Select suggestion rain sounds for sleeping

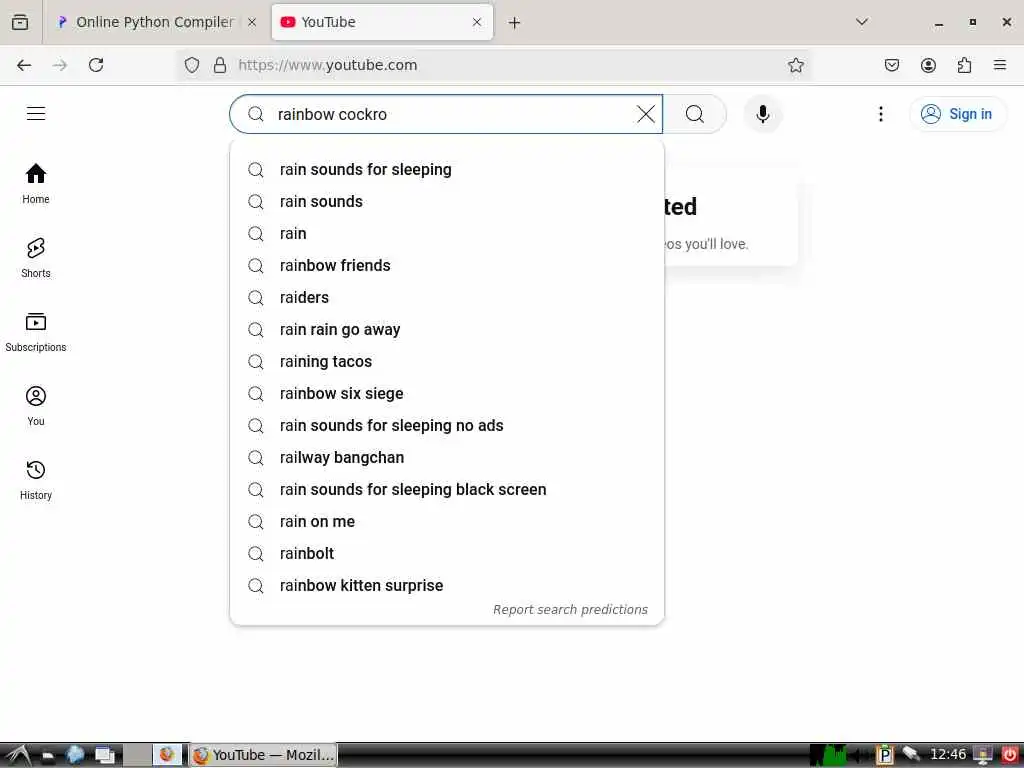coord(447,170)
